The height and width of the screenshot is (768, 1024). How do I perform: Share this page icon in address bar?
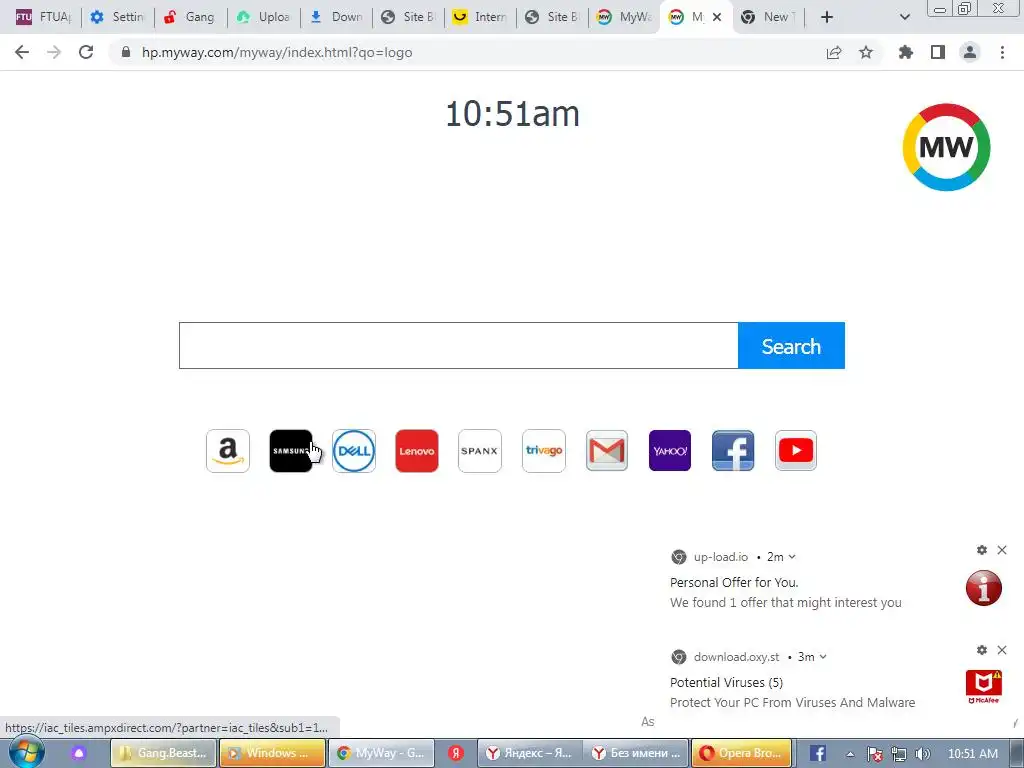tap(834, 52)
